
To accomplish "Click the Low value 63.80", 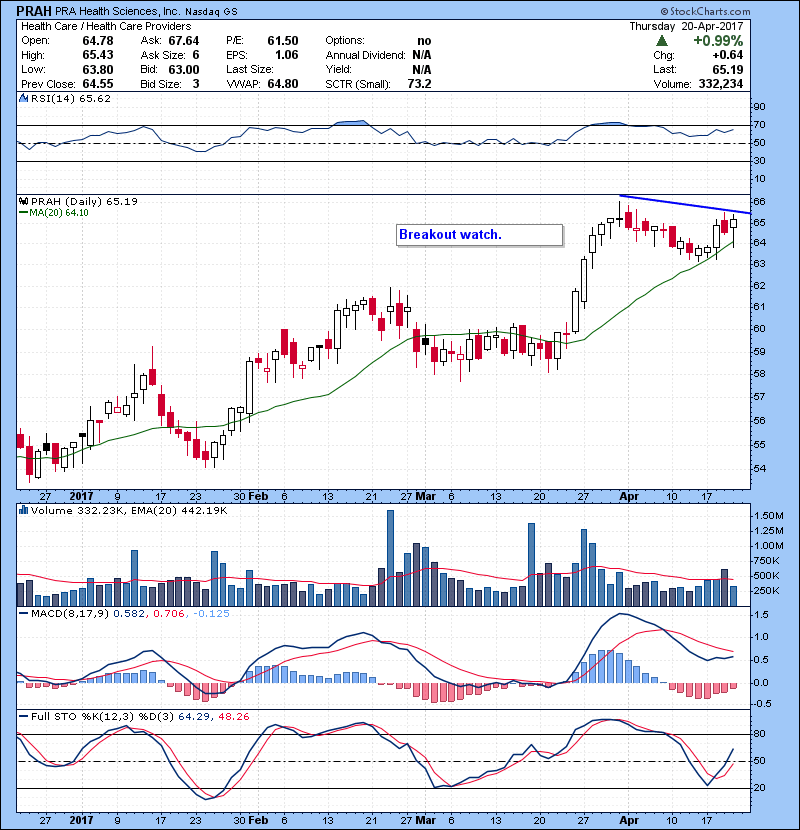I will (98, 69).
